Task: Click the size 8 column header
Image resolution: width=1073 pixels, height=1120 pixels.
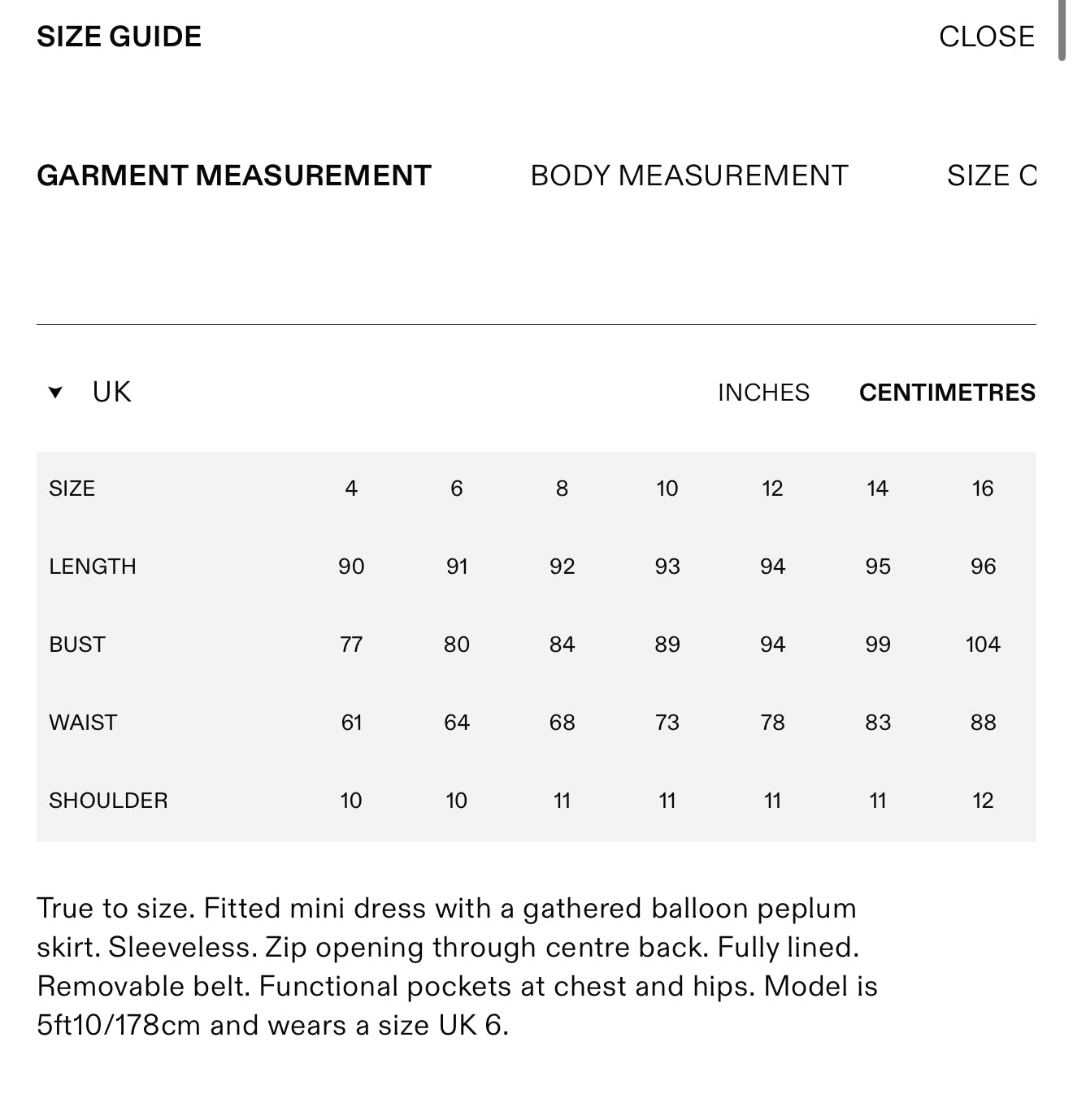Action: tap(562, 488)
